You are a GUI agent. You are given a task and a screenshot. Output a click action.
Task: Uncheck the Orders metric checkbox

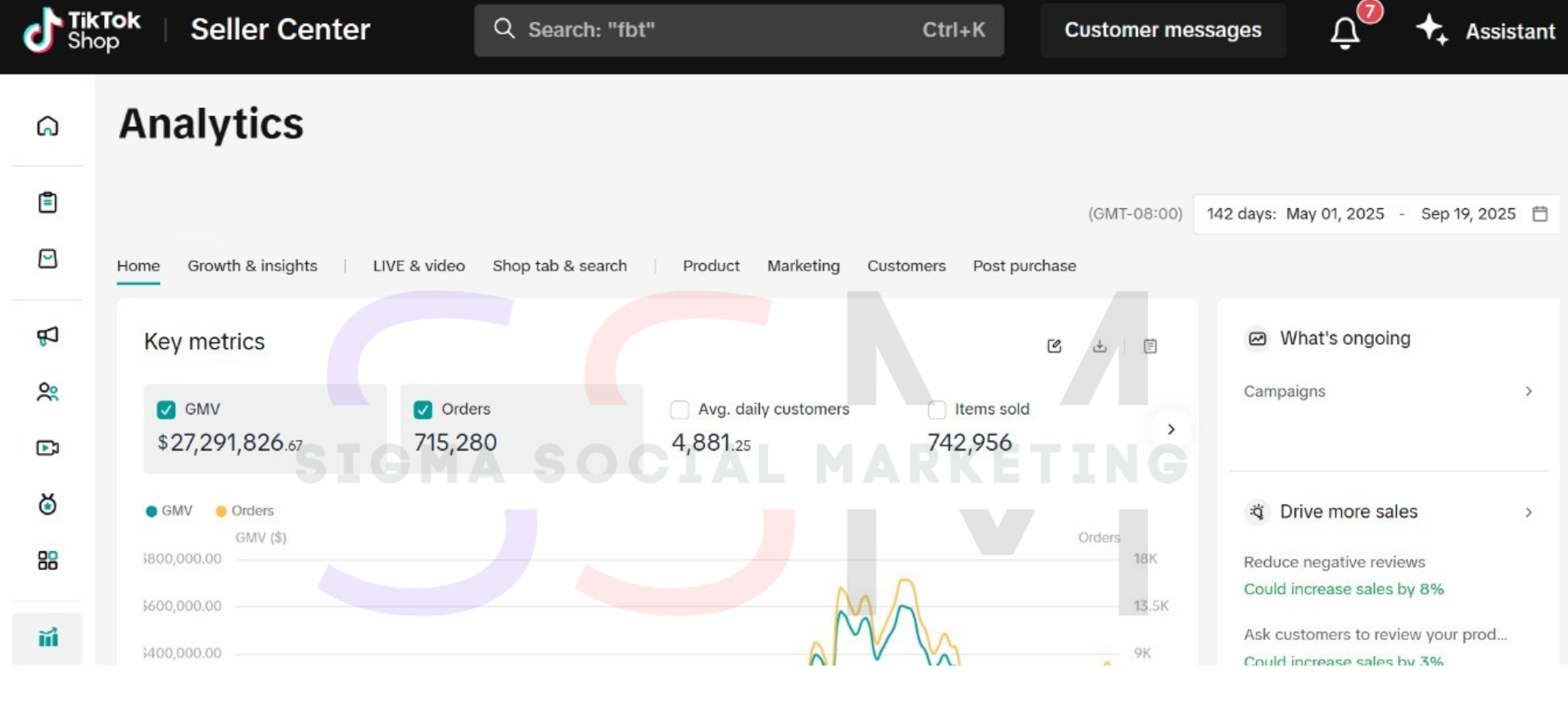pyautogui.click(x=423, y=410)
